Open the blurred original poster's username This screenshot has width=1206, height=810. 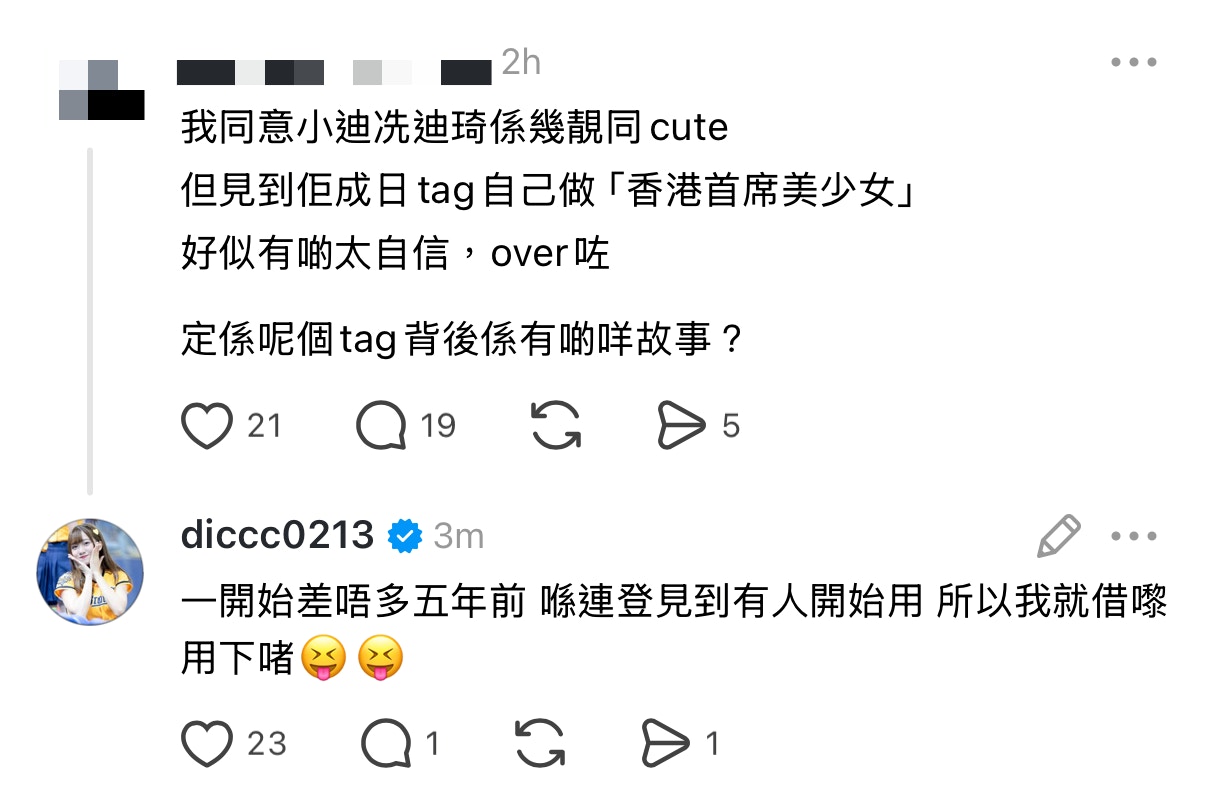tap(334, 73)
